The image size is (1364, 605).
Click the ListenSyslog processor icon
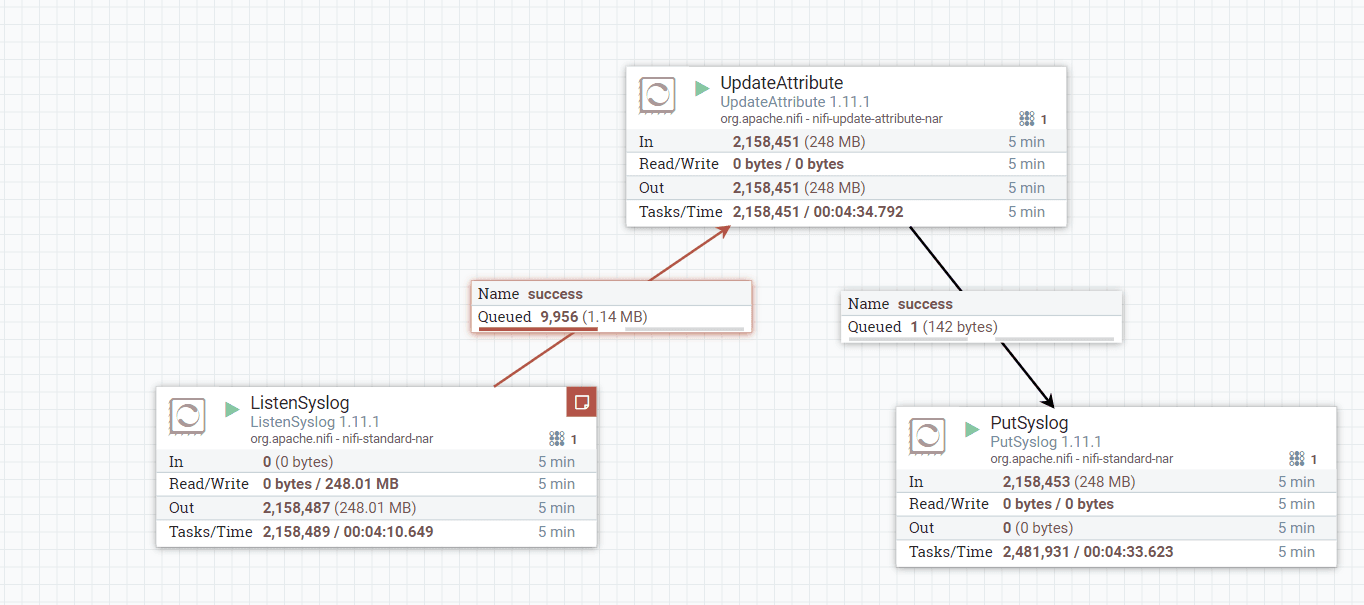click(x=187, y=416)
